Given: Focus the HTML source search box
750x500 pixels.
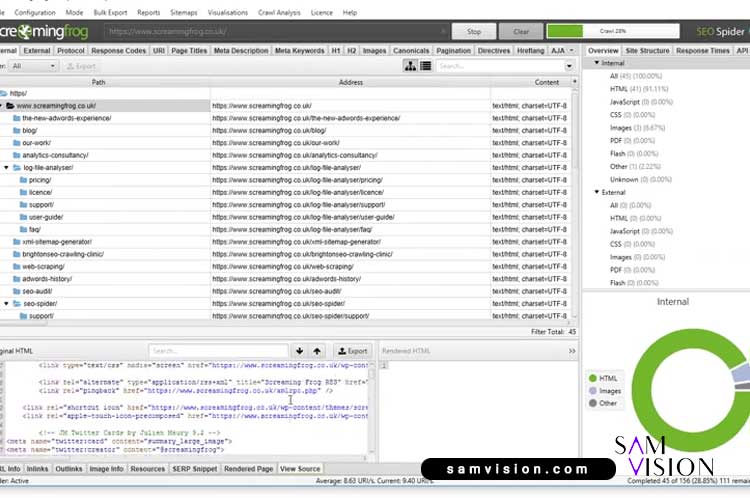Looking at the screenshot, I should (218, 351).
